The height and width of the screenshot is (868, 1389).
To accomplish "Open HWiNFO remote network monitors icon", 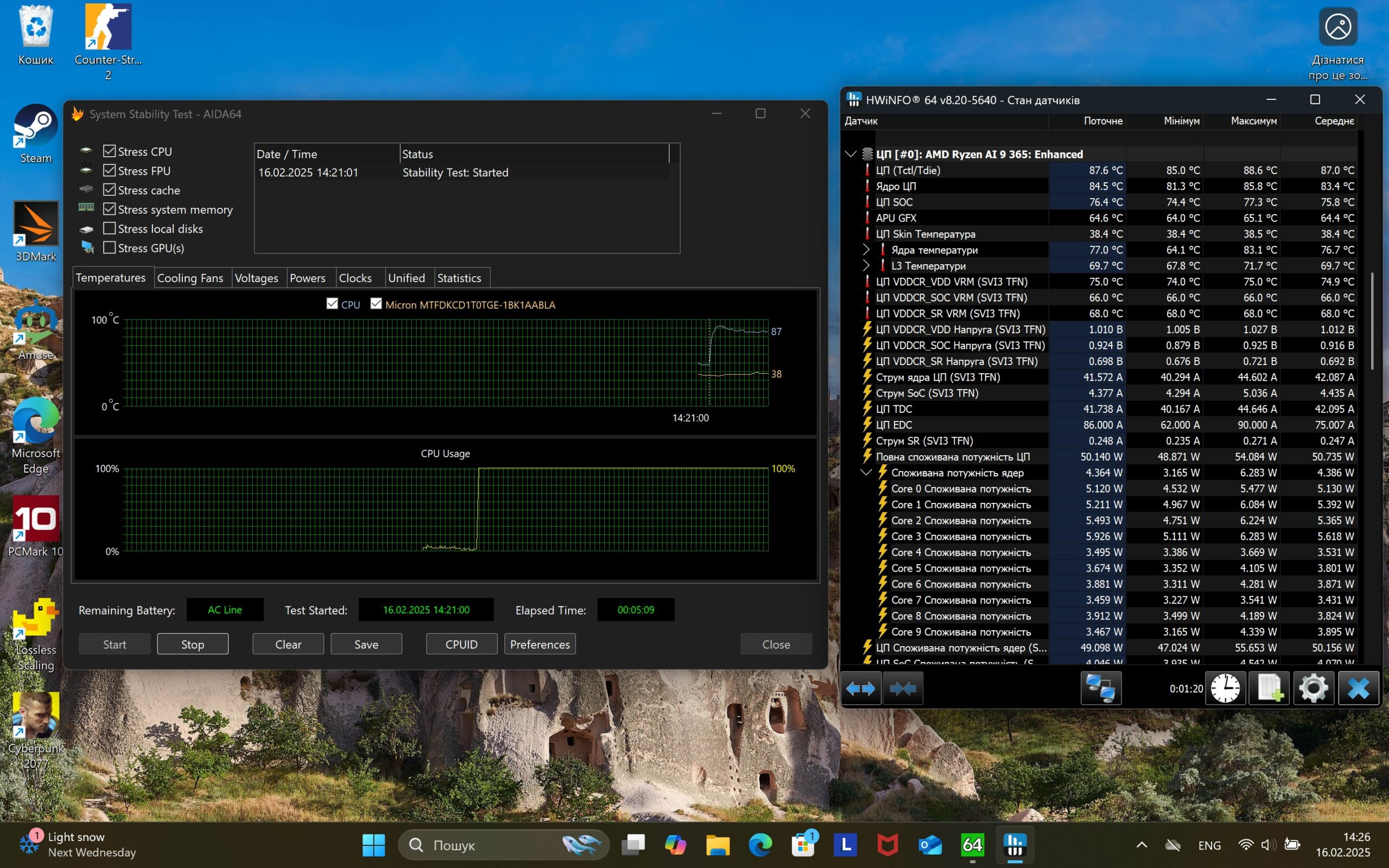I will [x=1100, y=688].
